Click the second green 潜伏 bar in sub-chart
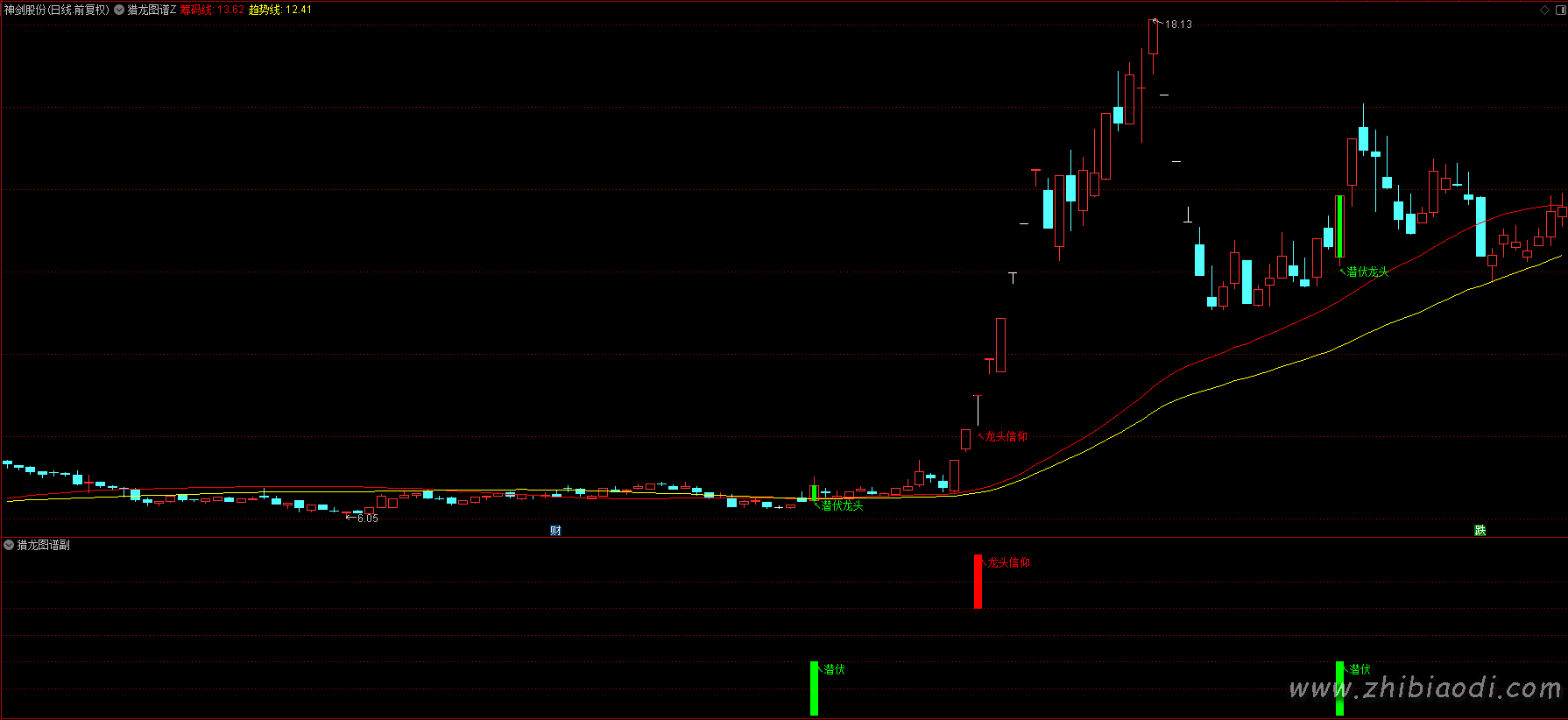The width and height of the screenshot is (1568, 720). pyautogui.click(x=1339, y=688)
